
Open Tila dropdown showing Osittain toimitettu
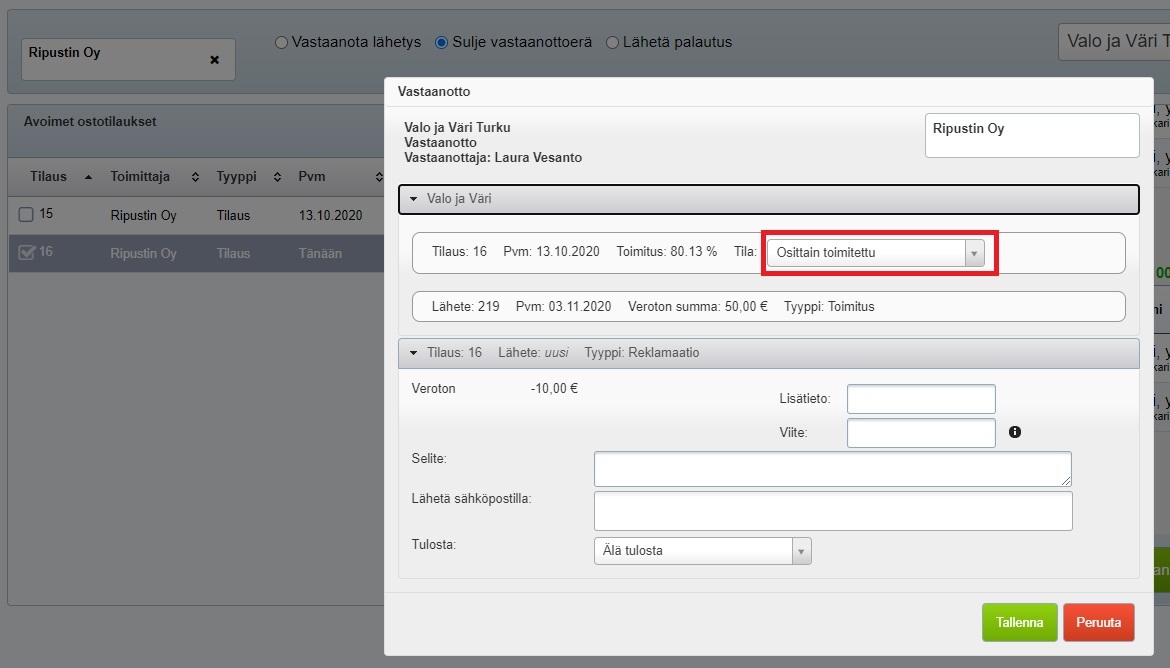pos(876,253)
